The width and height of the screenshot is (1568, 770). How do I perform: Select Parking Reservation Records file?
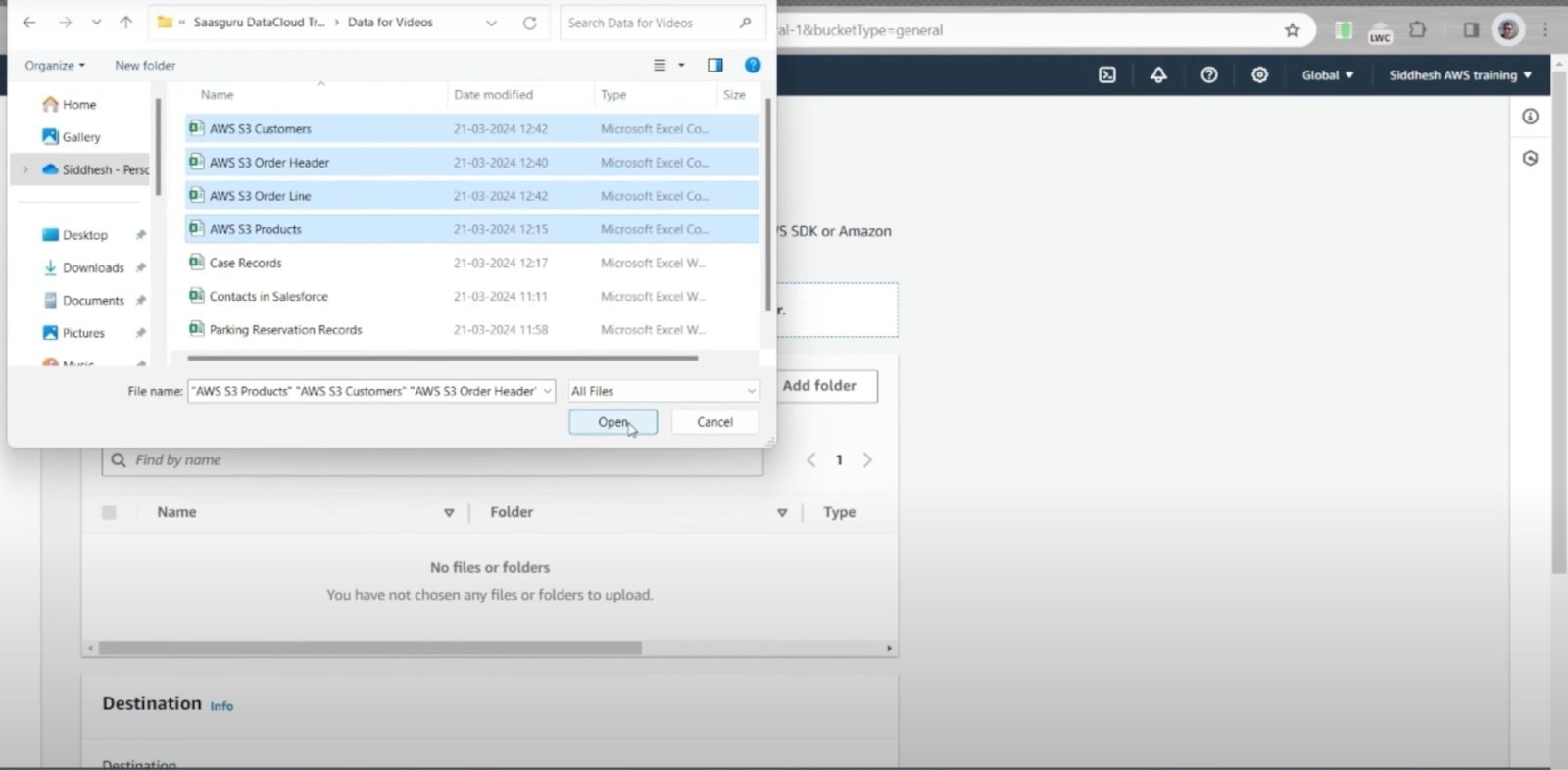[471, 330]
